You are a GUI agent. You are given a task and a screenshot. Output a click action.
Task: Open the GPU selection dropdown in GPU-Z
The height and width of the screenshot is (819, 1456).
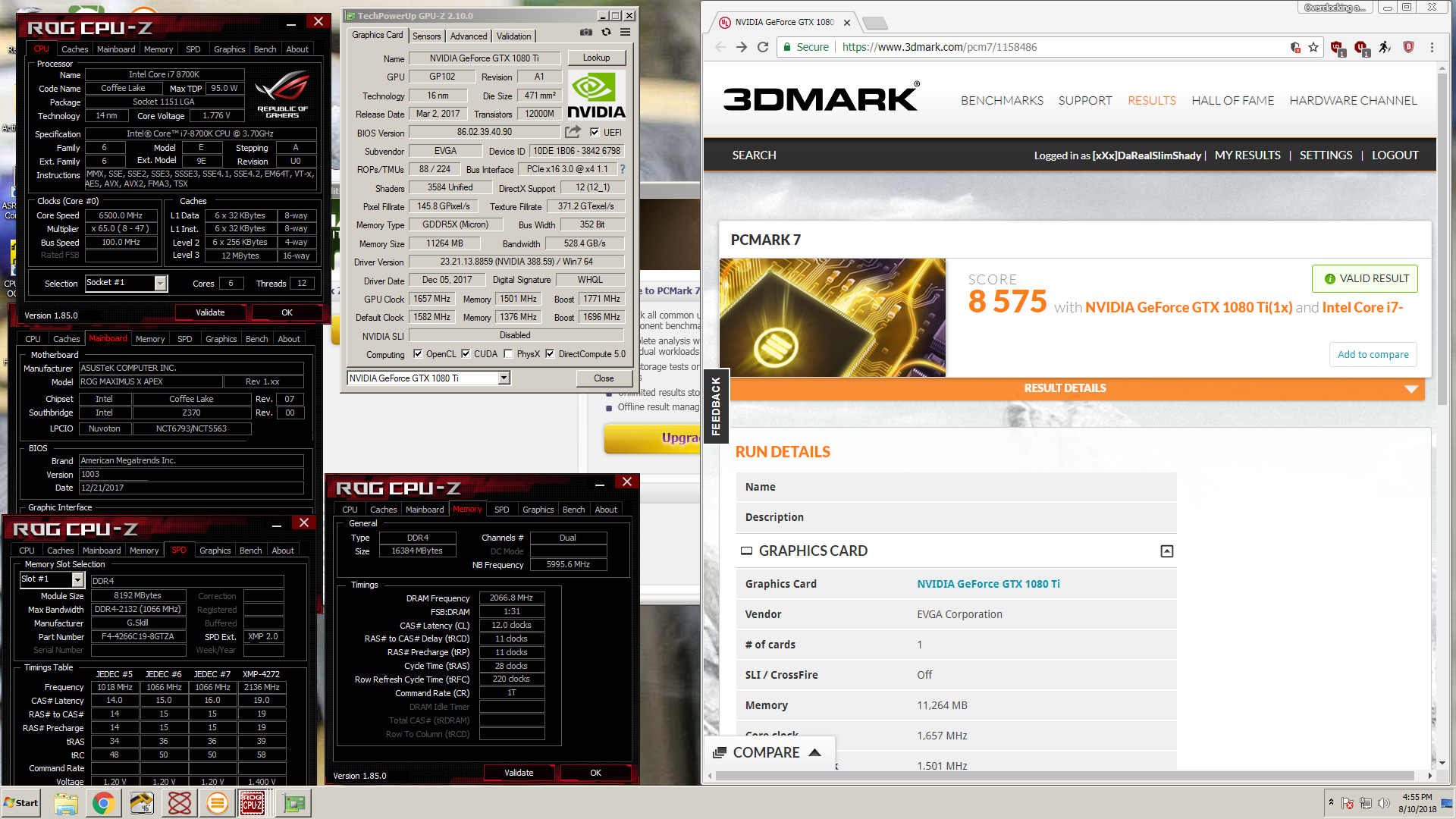(504, 378)
